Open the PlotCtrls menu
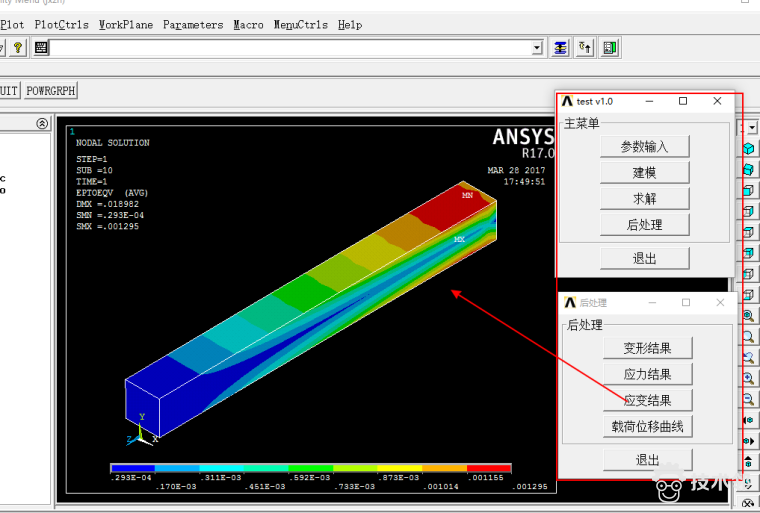760x513 pixels. click(61, 25)
